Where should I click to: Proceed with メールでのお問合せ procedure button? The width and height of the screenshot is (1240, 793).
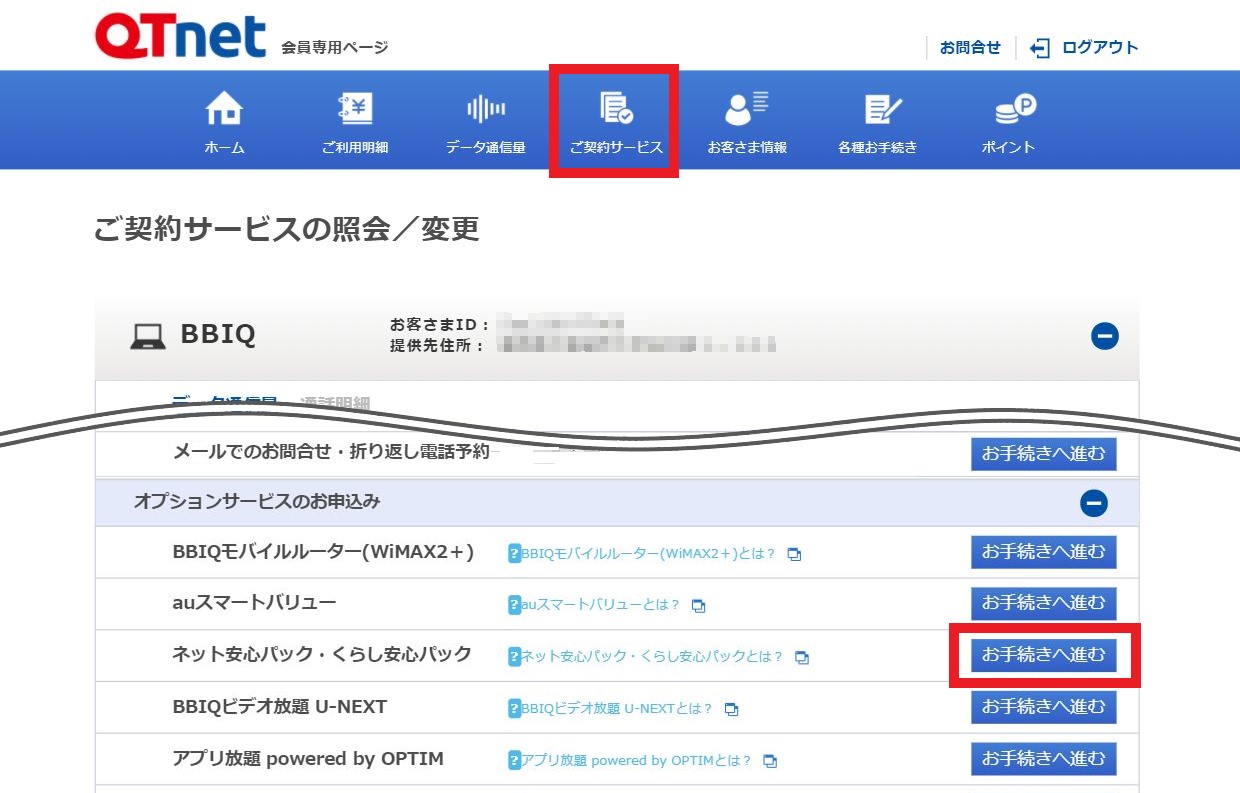coord(1043,454)
